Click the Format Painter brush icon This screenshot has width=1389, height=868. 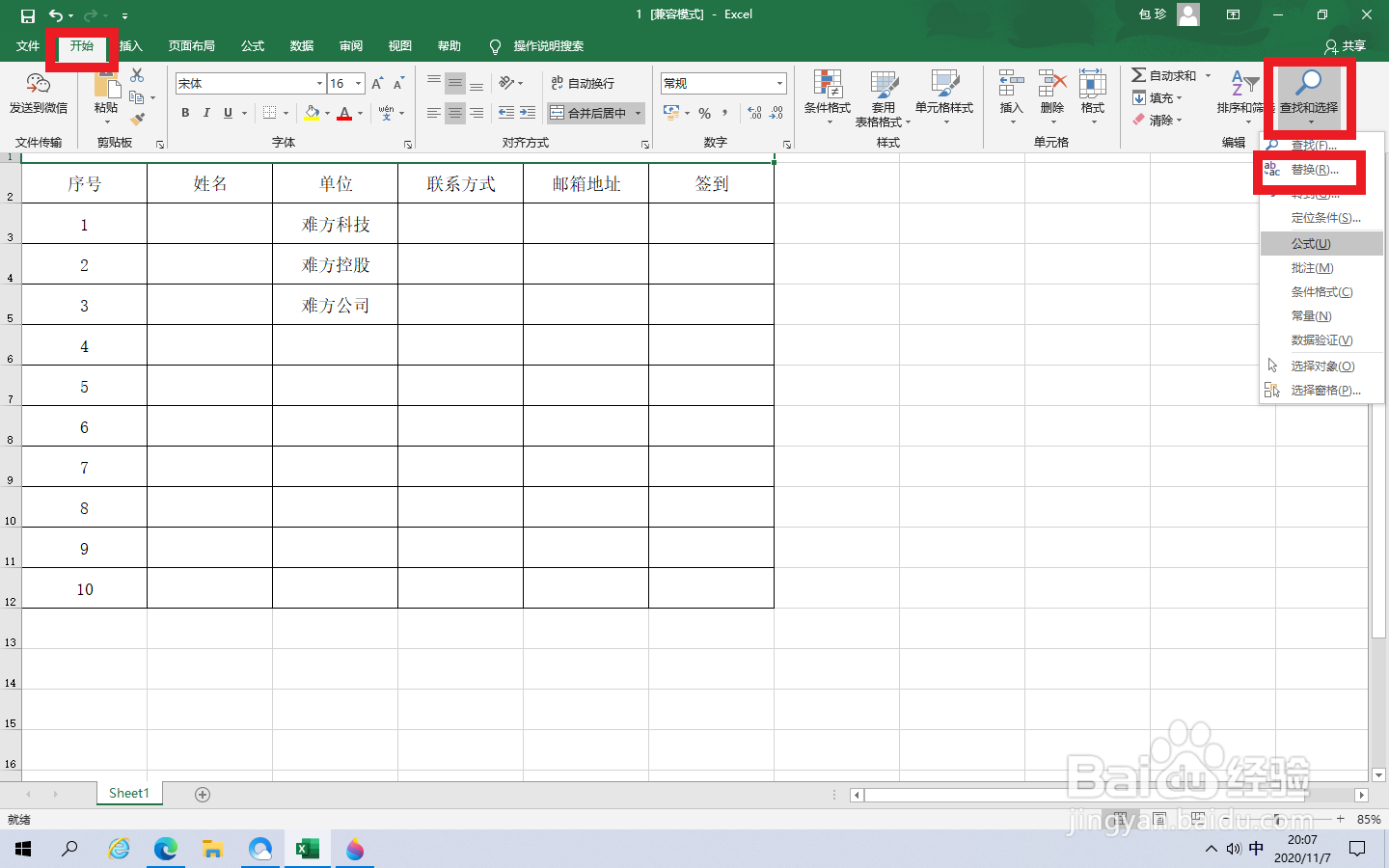[137, 120]
